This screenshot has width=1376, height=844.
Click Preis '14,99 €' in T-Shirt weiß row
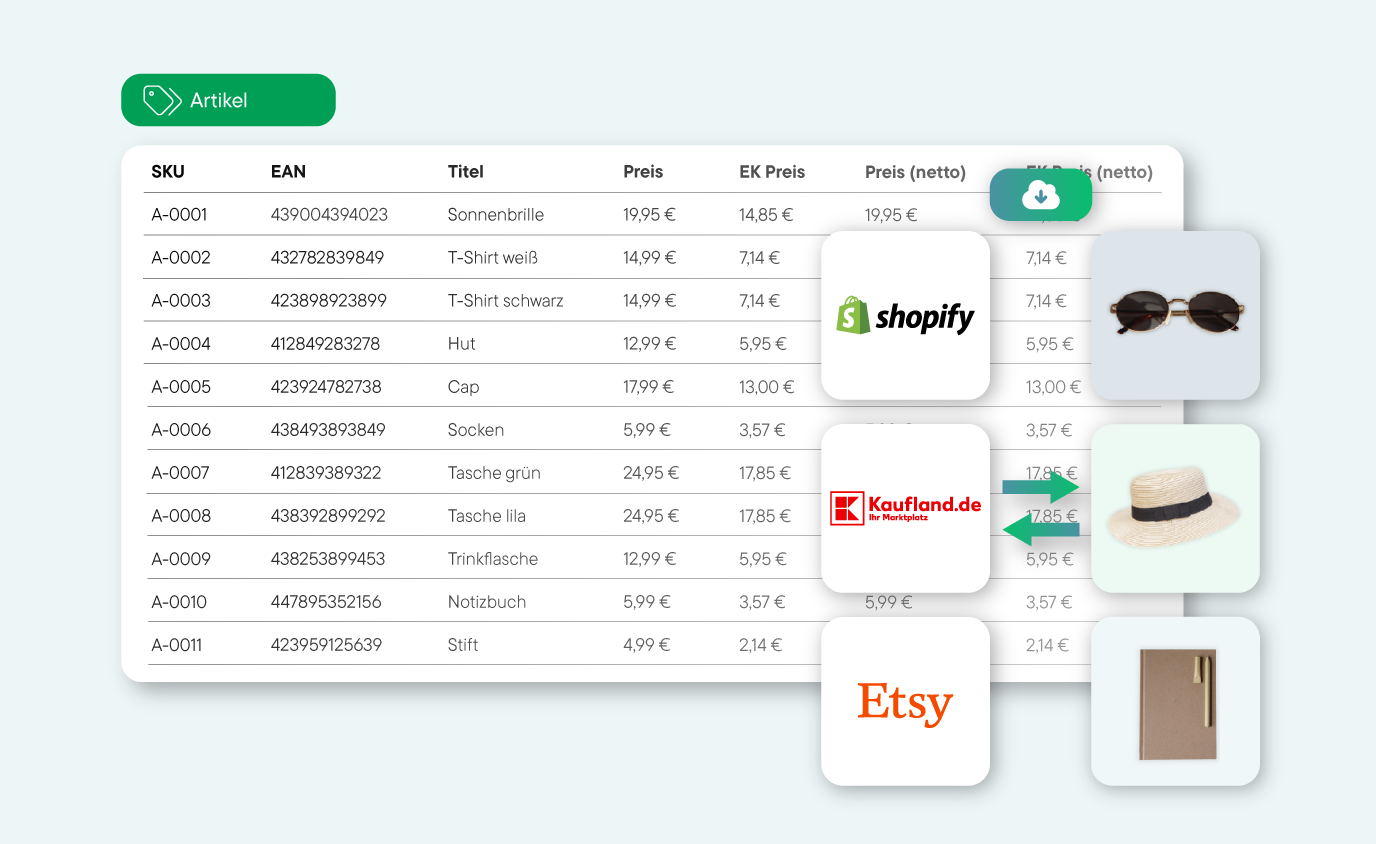click(650, 258)
